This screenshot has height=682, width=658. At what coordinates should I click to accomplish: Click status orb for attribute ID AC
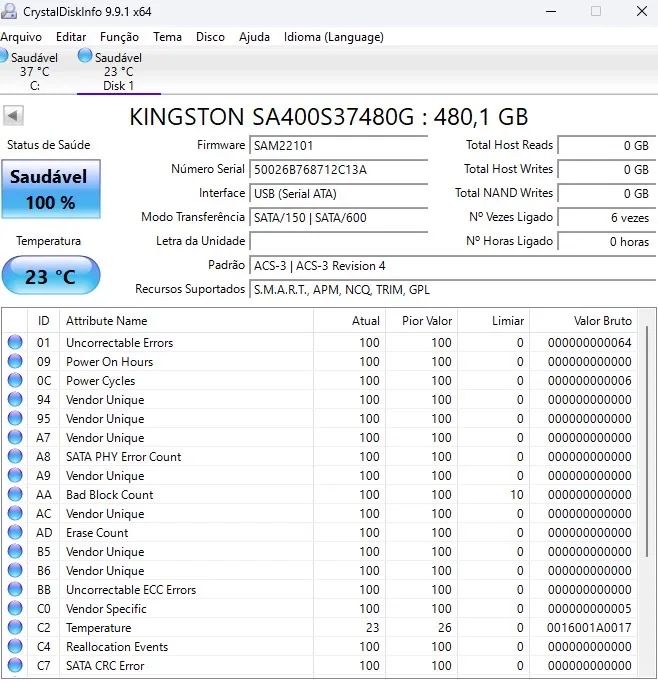[x=15, y=513]
